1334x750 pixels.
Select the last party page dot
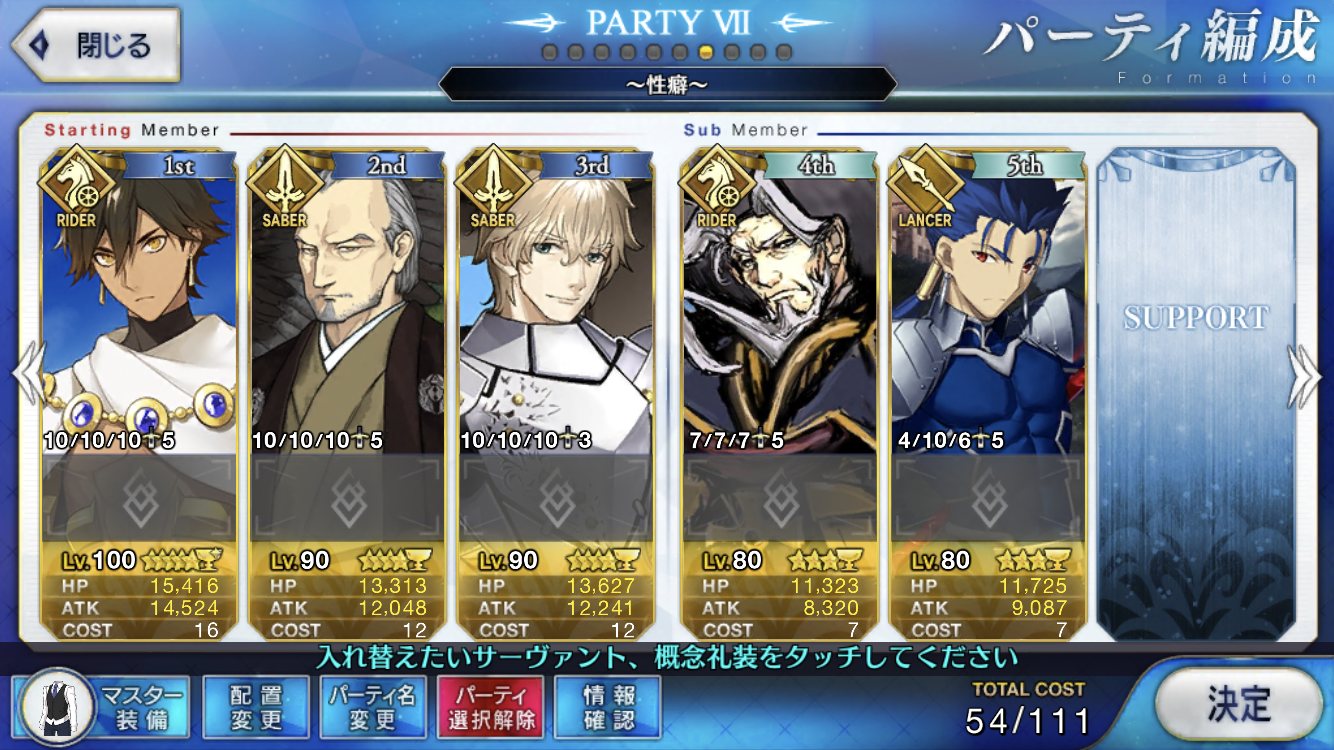pos(784,51)
